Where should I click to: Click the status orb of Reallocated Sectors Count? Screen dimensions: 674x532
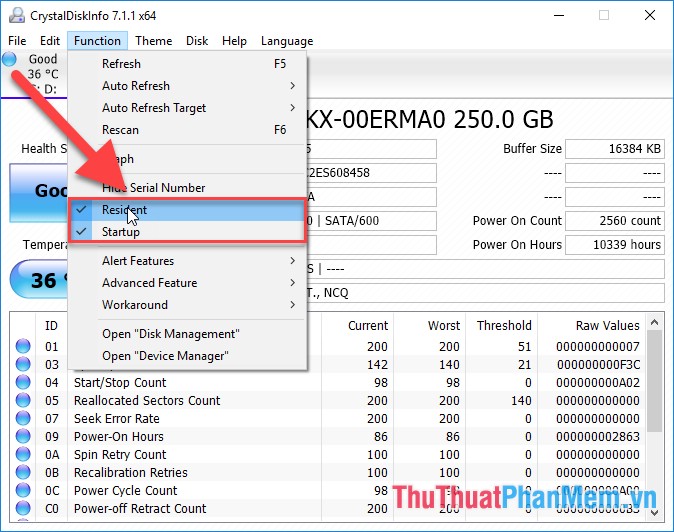click(23, 400)
